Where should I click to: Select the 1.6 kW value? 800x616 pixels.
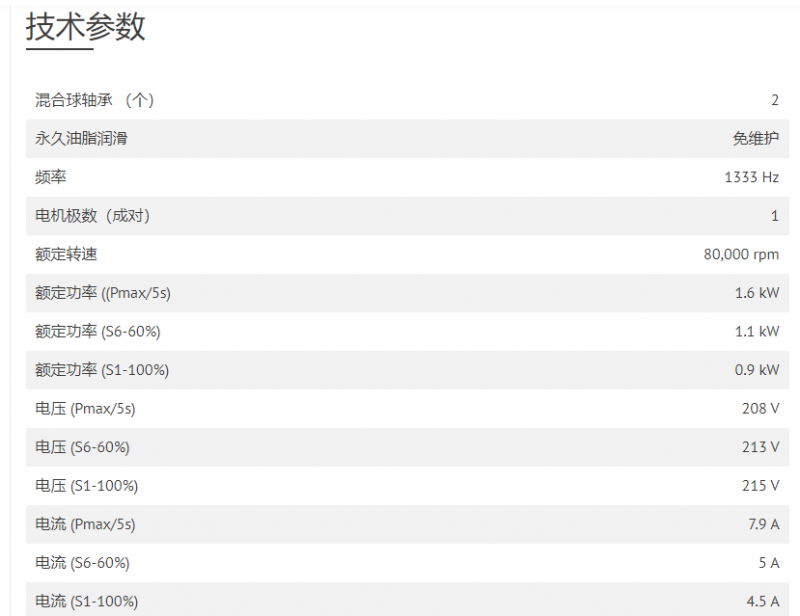(x=757, y=293)
